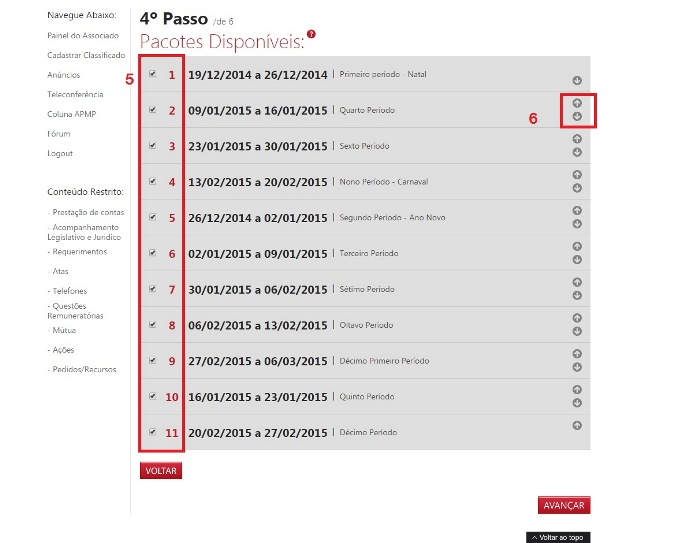This screenshot has width=700, height=543.
Task: Move down the Nono Período - Carnaval package
Action: (x=577, y=188)
